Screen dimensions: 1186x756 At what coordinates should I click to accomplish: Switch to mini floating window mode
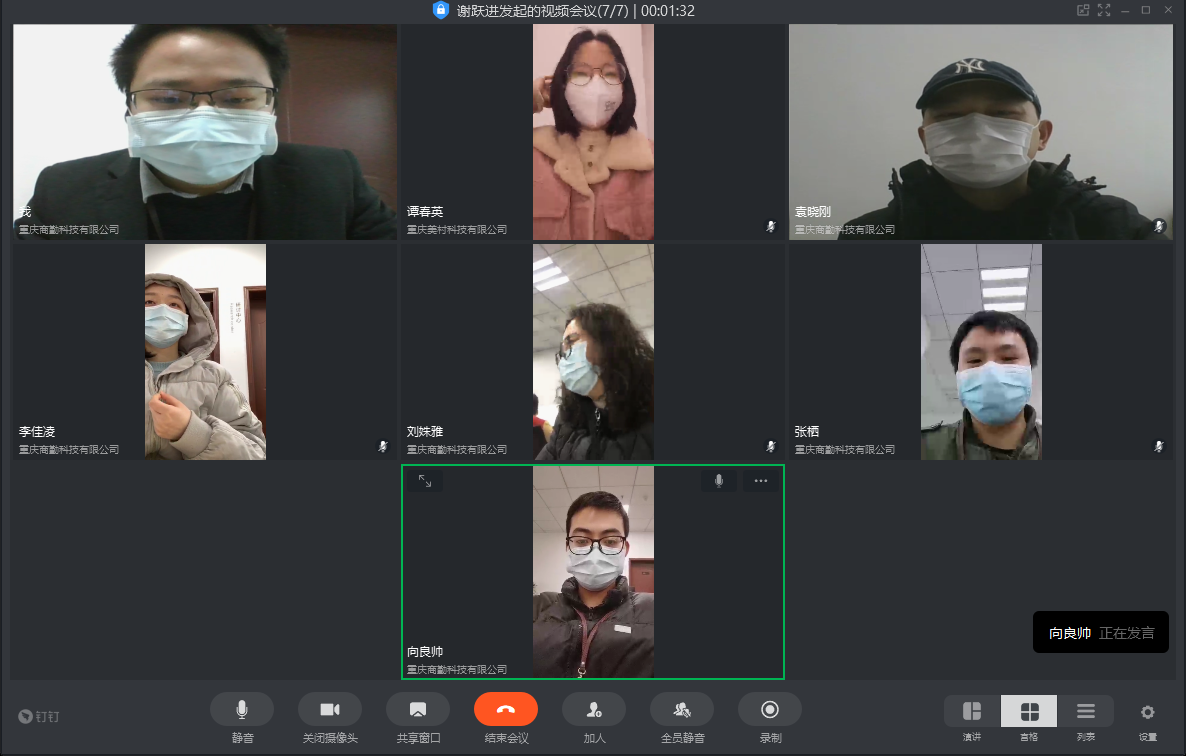[x=1082, y=10]
